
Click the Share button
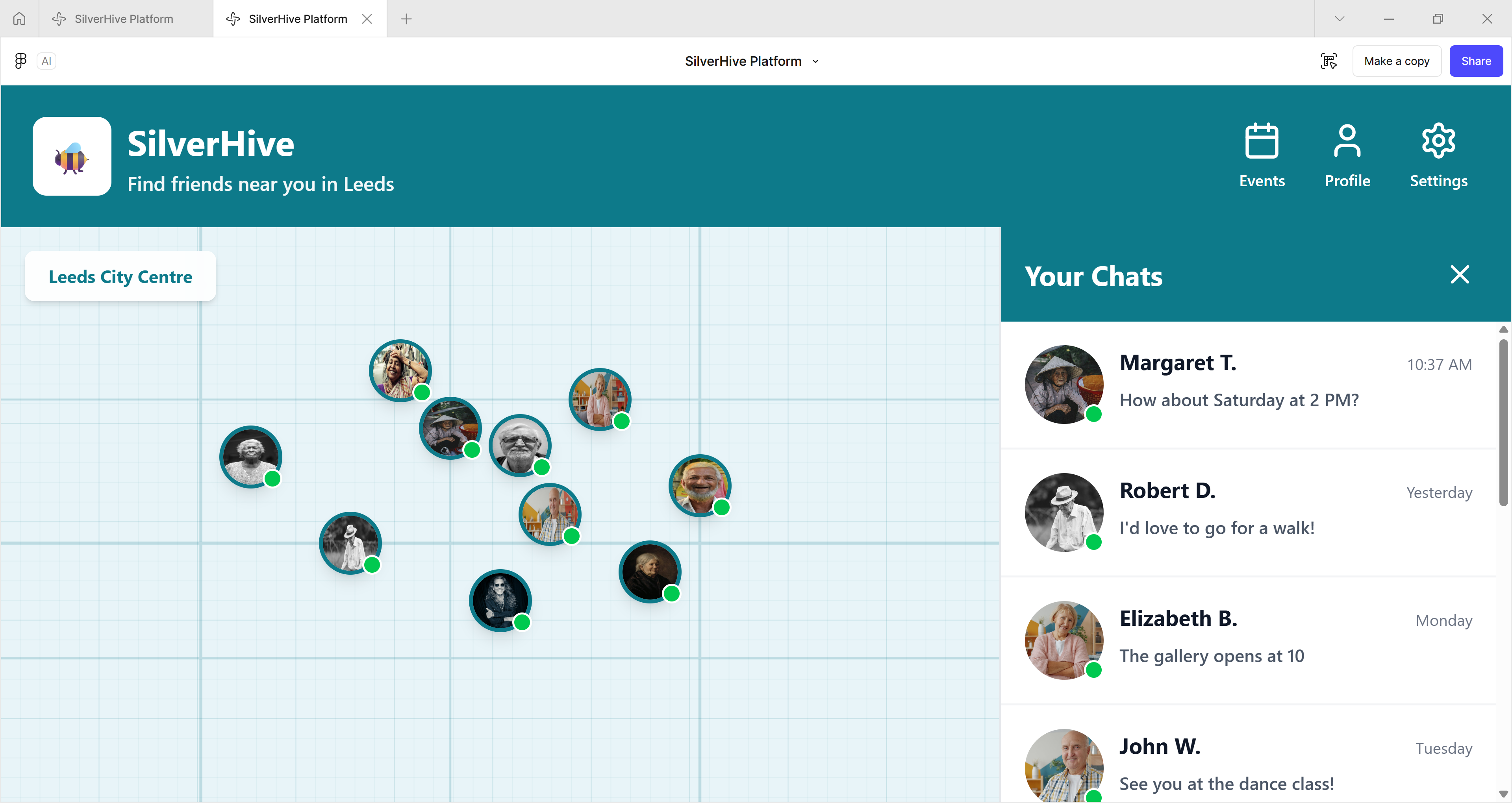point(1476,61)
